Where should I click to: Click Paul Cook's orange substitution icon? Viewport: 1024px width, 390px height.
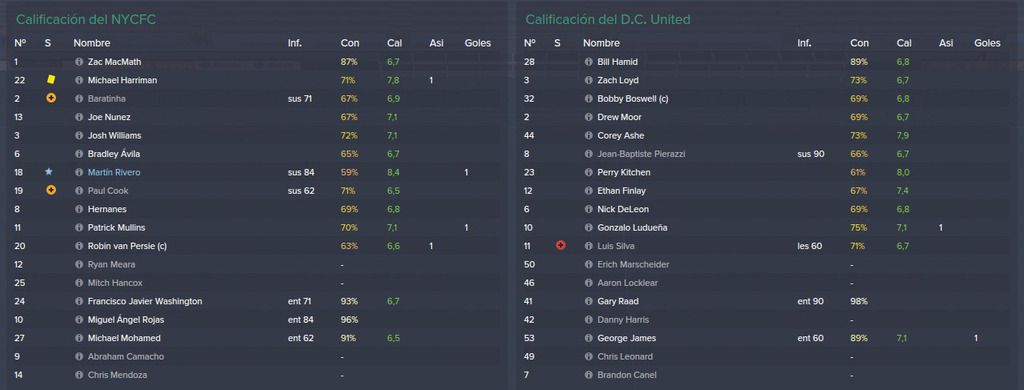(x=51, y=191)
